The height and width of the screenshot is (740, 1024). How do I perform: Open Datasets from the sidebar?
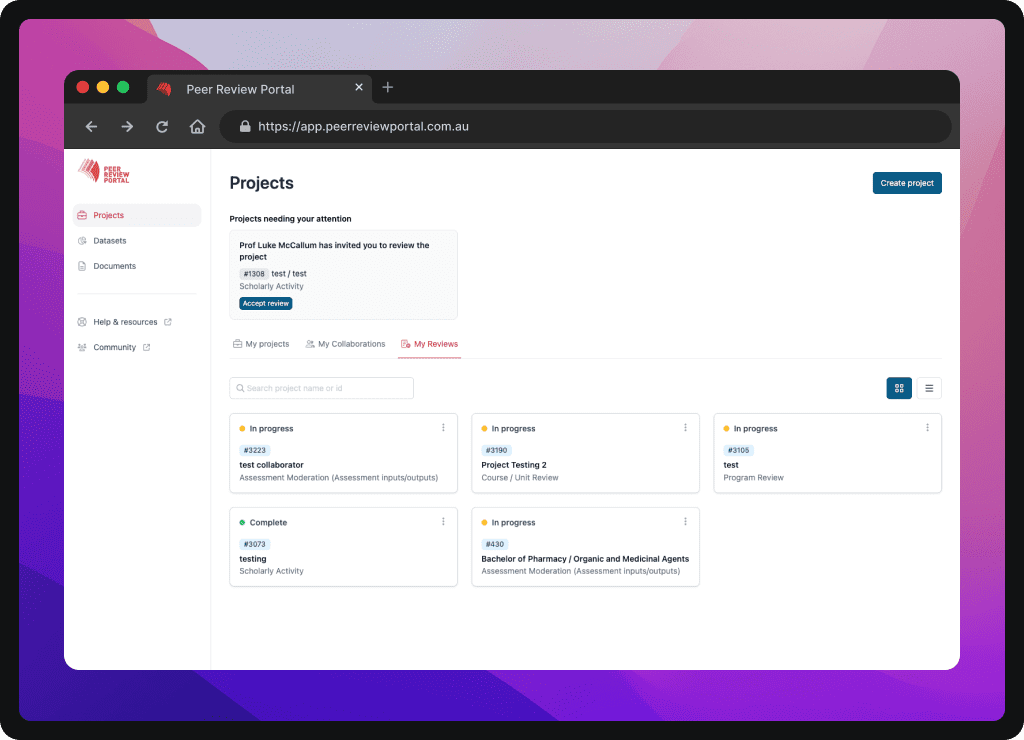109,241
